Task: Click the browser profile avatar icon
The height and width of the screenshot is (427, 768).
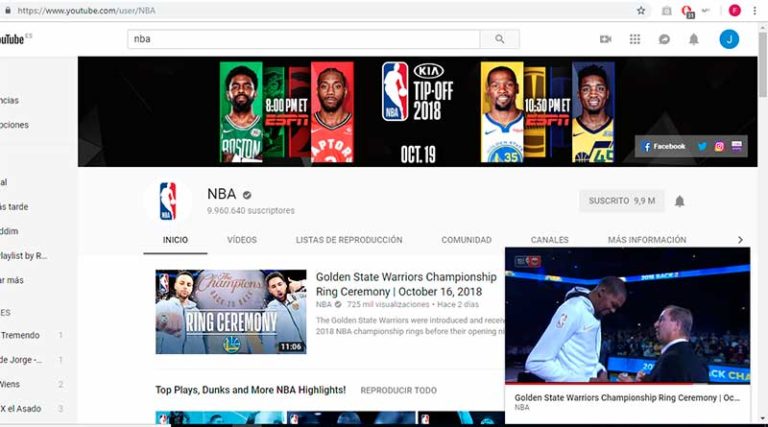Action: pyautogui.click(x=734, y=10)
